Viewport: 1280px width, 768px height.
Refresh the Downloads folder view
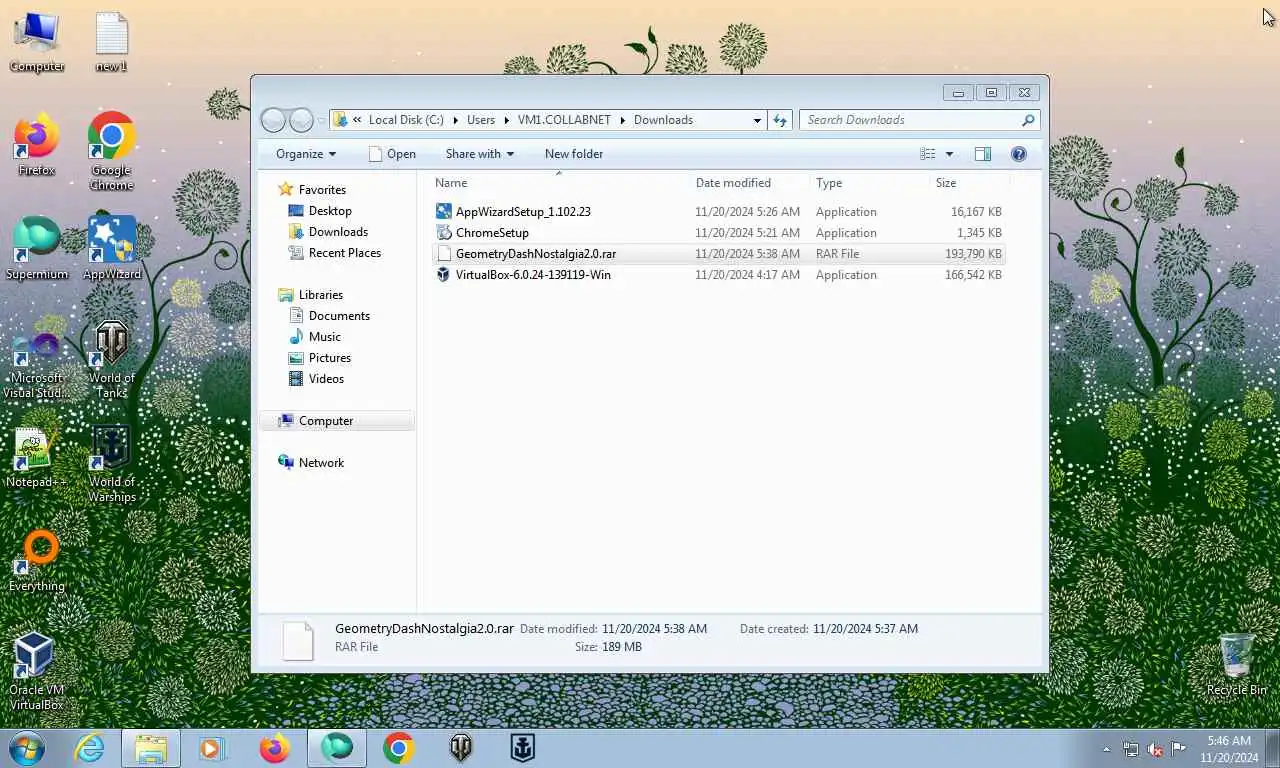coord(780,120)
